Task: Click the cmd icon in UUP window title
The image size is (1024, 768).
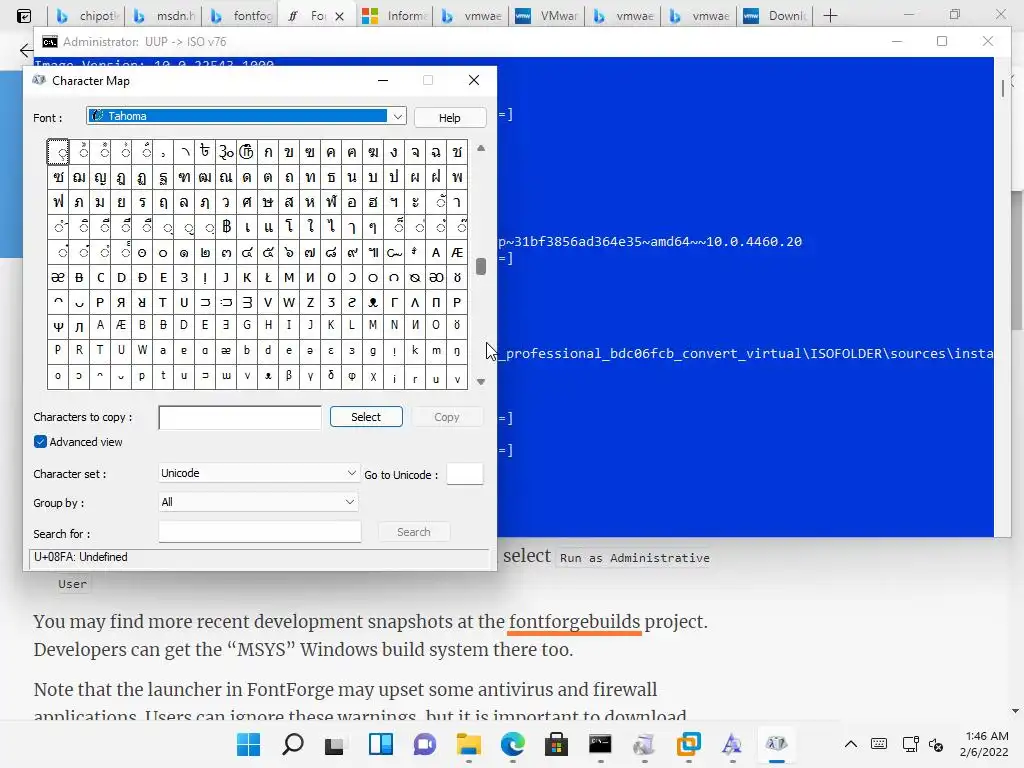Action: pos(50,42)
